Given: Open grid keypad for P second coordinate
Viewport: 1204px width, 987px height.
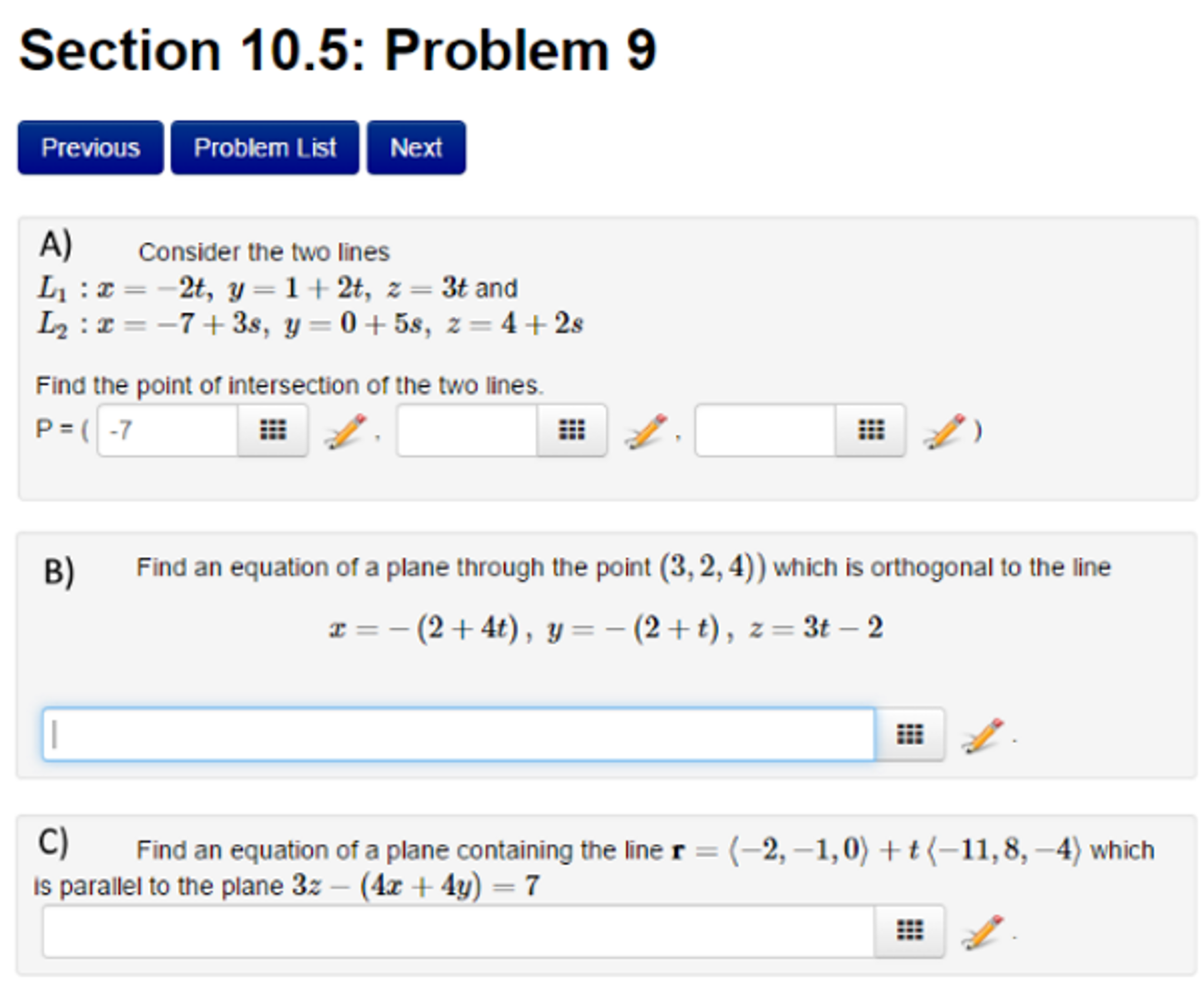Looking at the screenshot, I should tap(571, 430).
